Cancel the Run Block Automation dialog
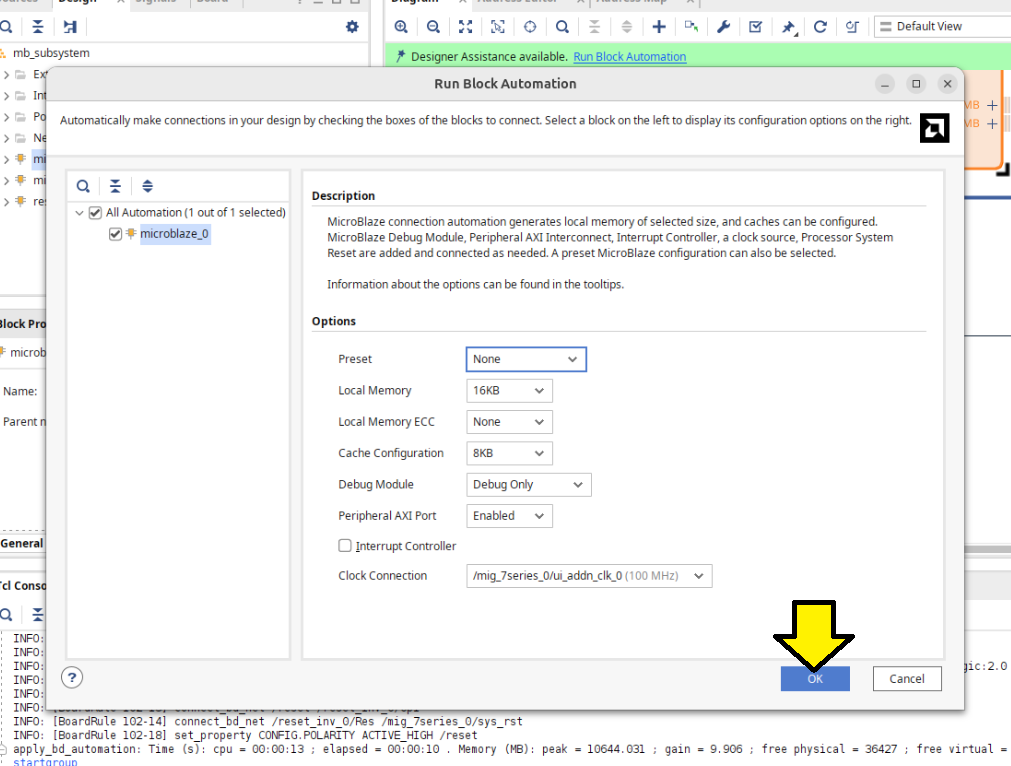This screenshot has height=766, width=1011. coord(906,678)
